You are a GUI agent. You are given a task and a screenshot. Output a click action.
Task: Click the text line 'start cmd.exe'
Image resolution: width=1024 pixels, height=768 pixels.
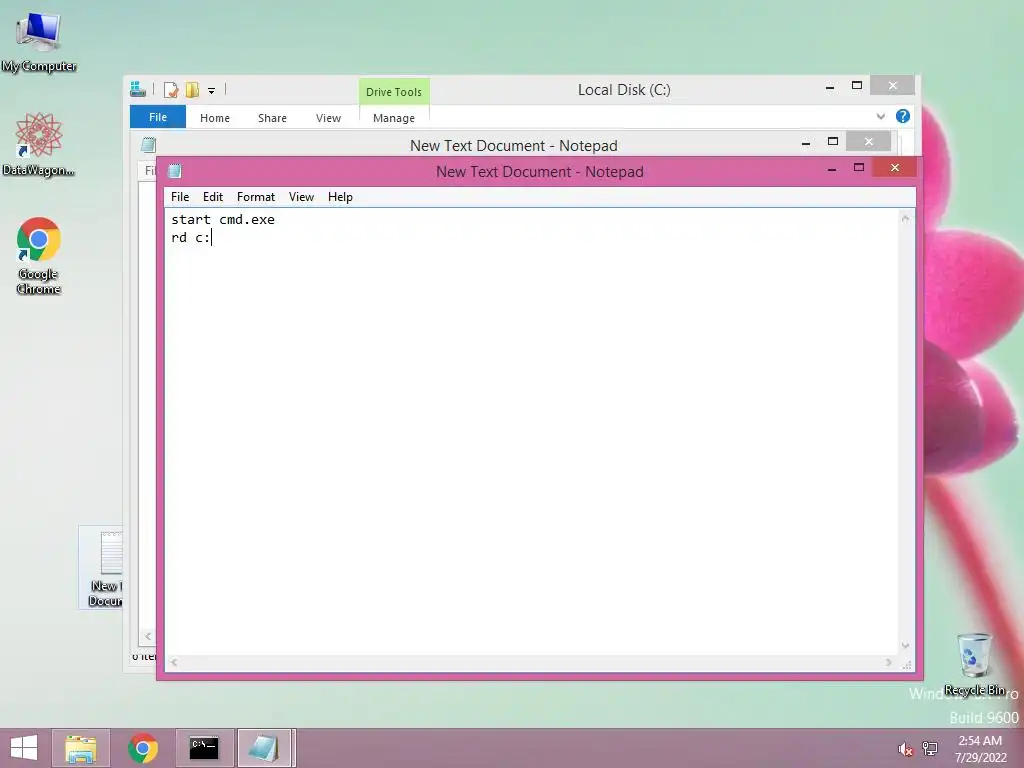(x=223, y=219)
